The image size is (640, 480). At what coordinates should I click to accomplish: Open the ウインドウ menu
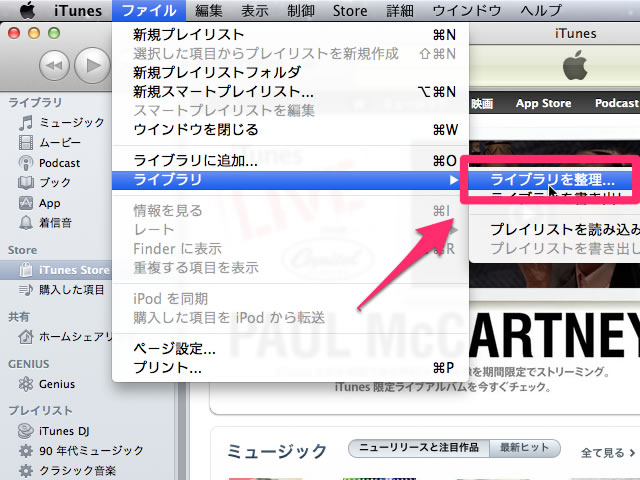pyautogui.click(x=467, y=11)
